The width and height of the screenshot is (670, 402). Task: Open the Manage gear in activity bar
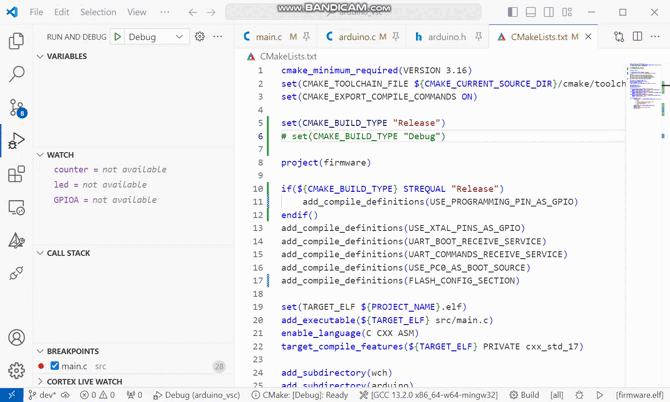click(16, 370)
